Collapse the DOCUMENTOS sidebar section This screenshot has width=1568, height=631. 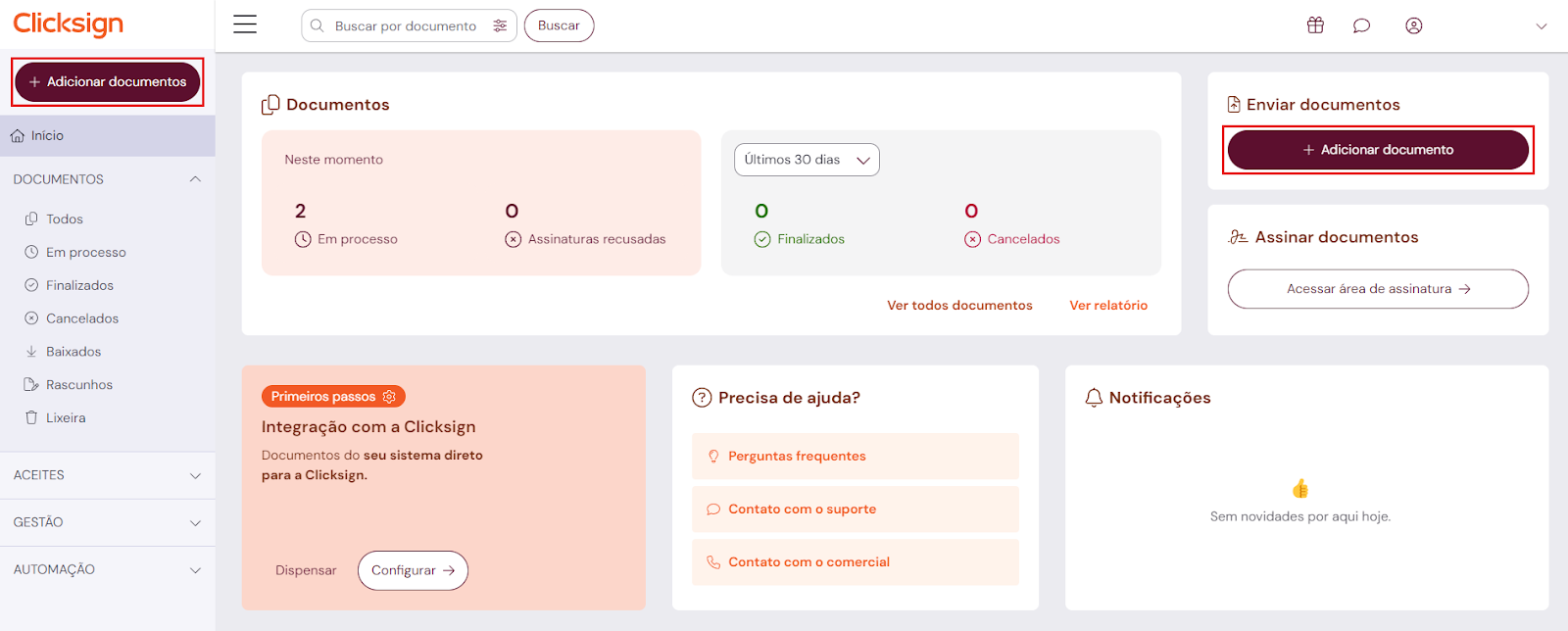click(195, 179)
